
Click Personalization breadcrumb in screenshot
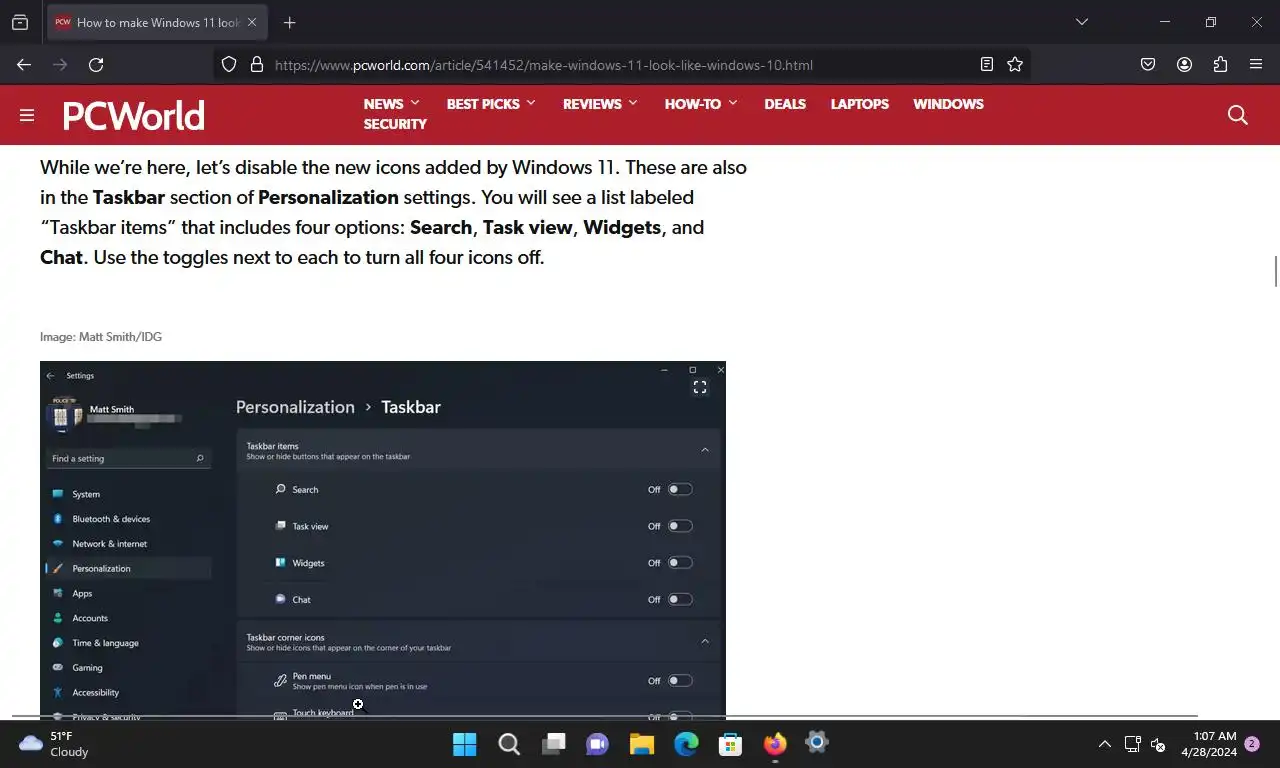[295, 407]
